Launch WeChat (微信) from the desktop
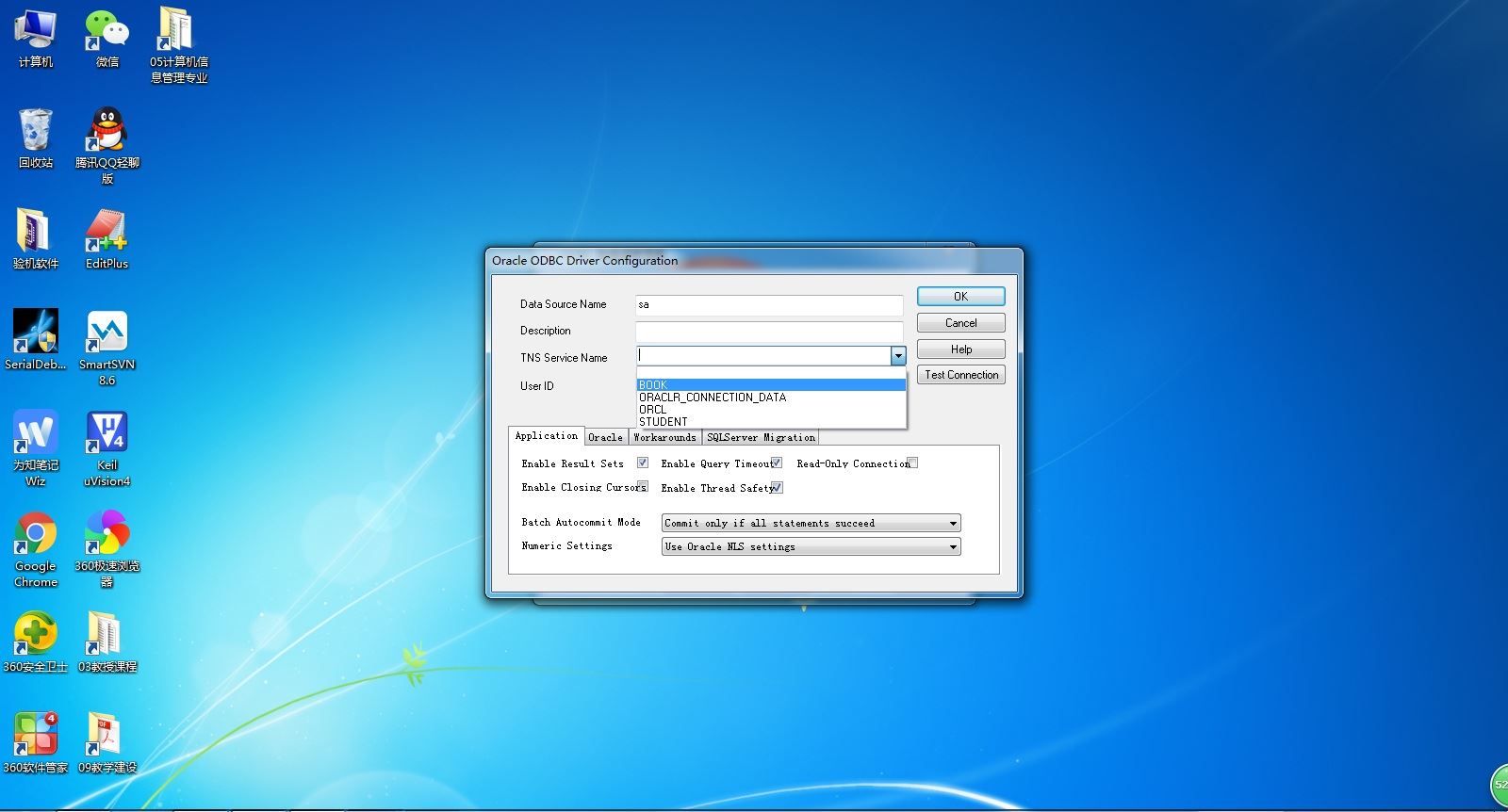This screenshot has width=1508, height=812. pyautogui.click(x=107, y=39)
